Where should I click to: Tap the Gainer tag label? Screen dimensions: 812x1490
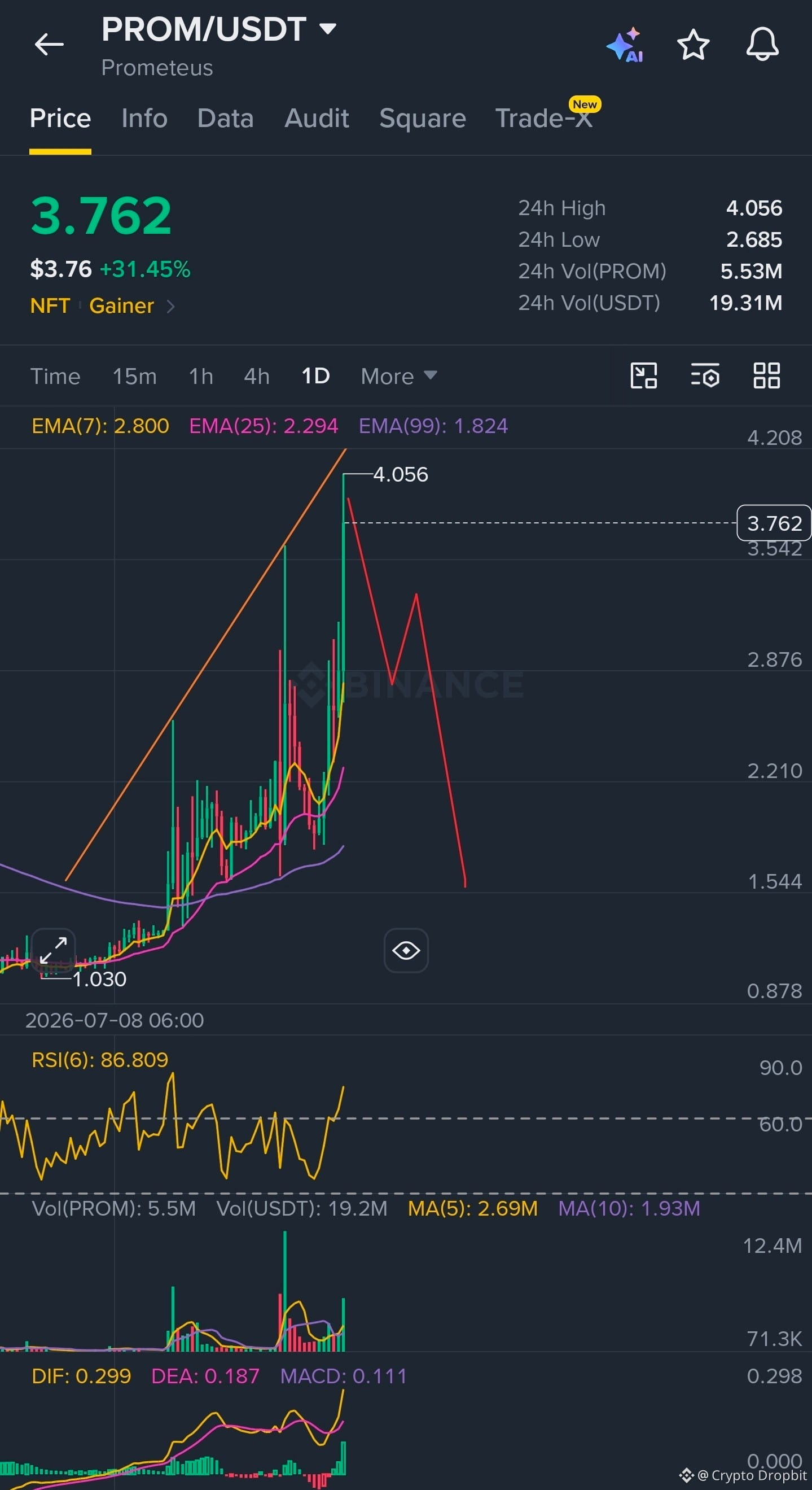pos(121,306)
